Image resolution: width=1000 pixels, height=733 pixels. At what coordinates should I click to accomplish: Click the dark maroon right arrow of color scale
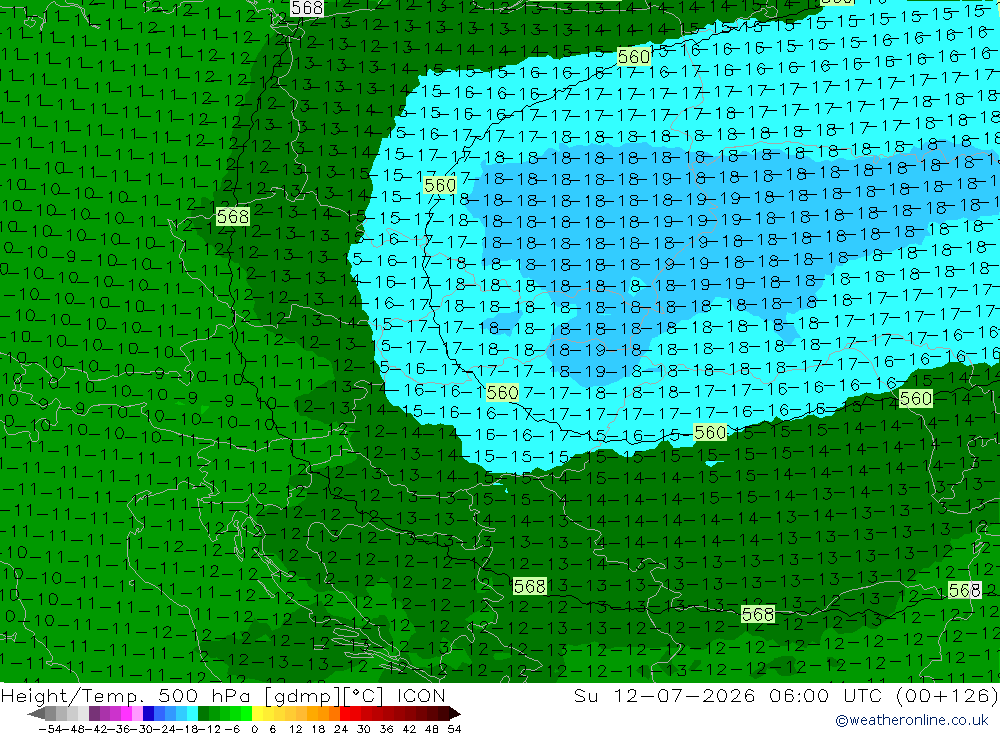[x=455, y=714]
